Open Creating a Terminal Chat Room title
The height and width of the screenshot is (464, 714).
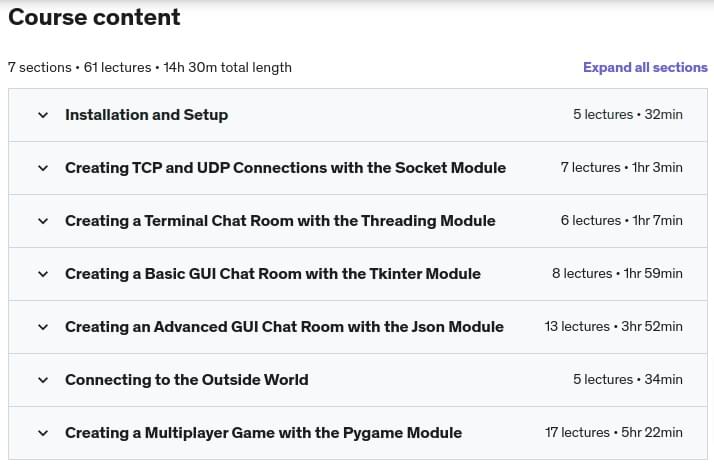click(x=280, y=221)
